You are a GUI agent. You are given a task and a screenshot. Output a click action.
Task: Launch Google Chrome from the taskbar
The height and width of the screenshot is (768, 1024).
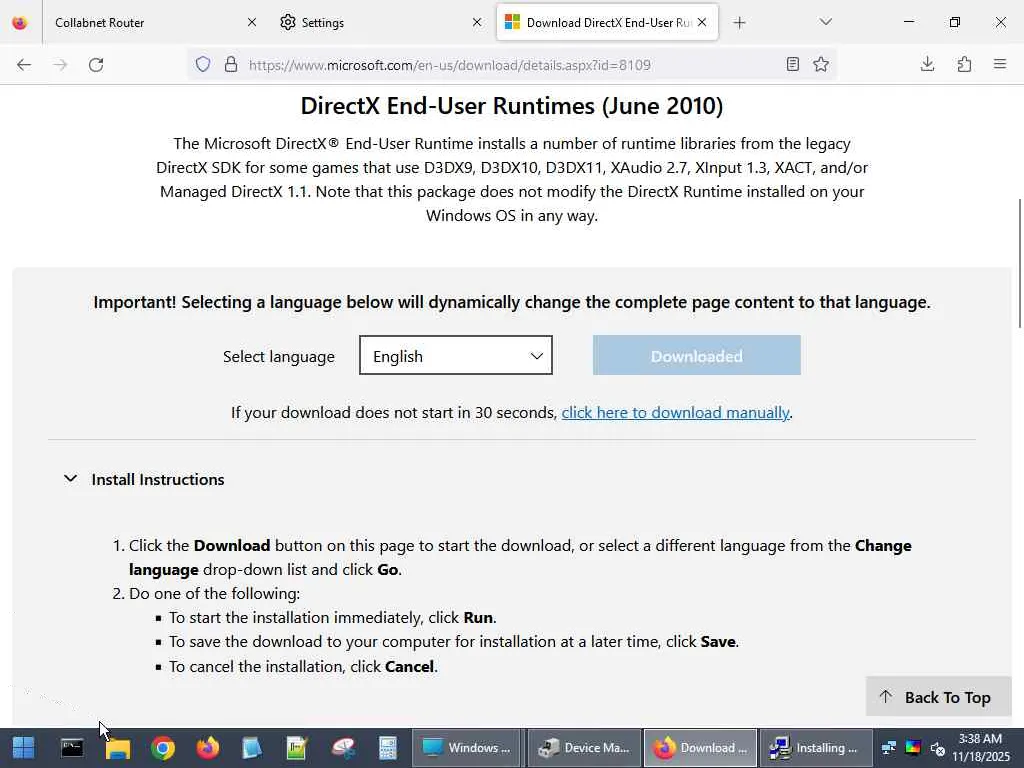pos(163,748)
